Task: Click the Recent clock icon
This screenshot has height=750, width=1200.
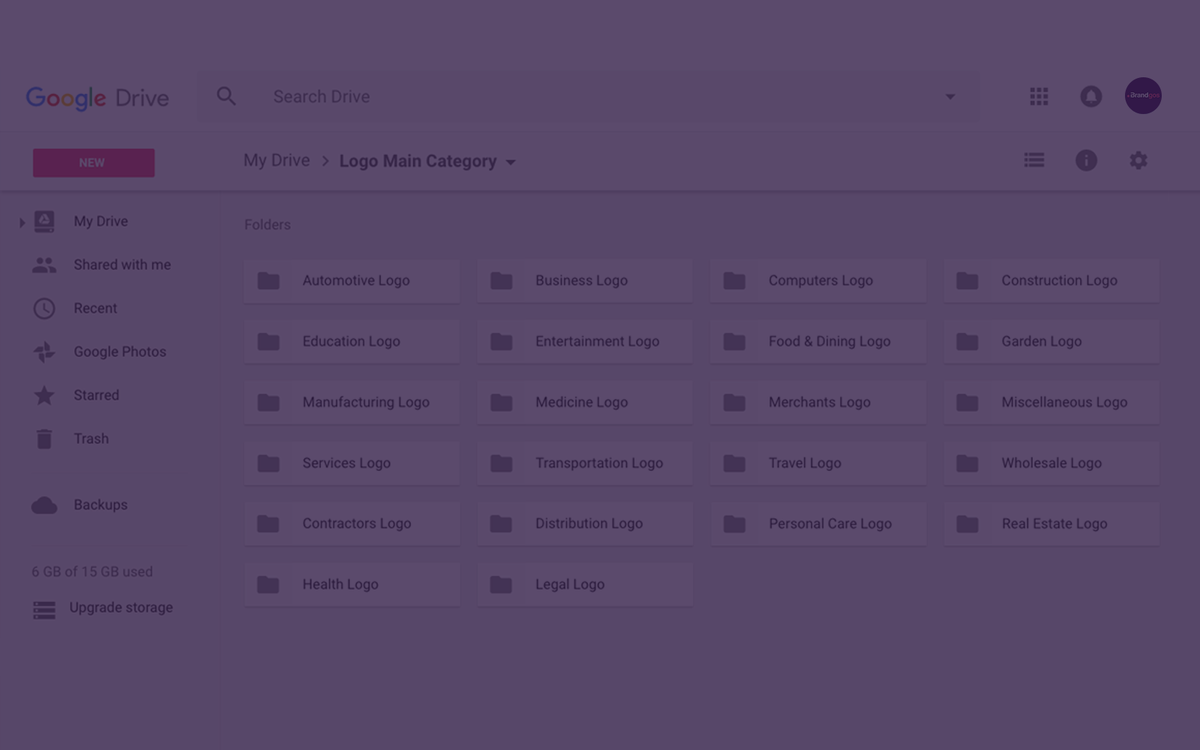Action: pyautogui.click(x=44, y=308)
